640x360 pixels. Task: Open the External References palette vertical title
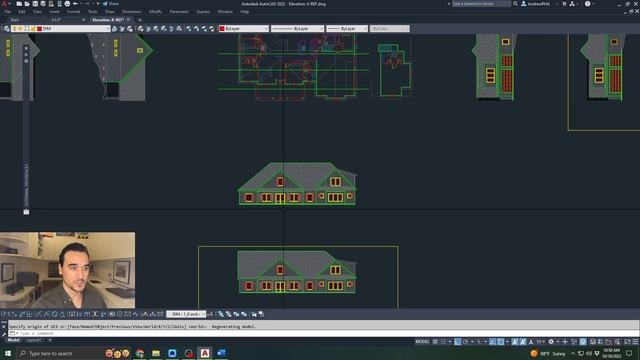tap(27, 185)
